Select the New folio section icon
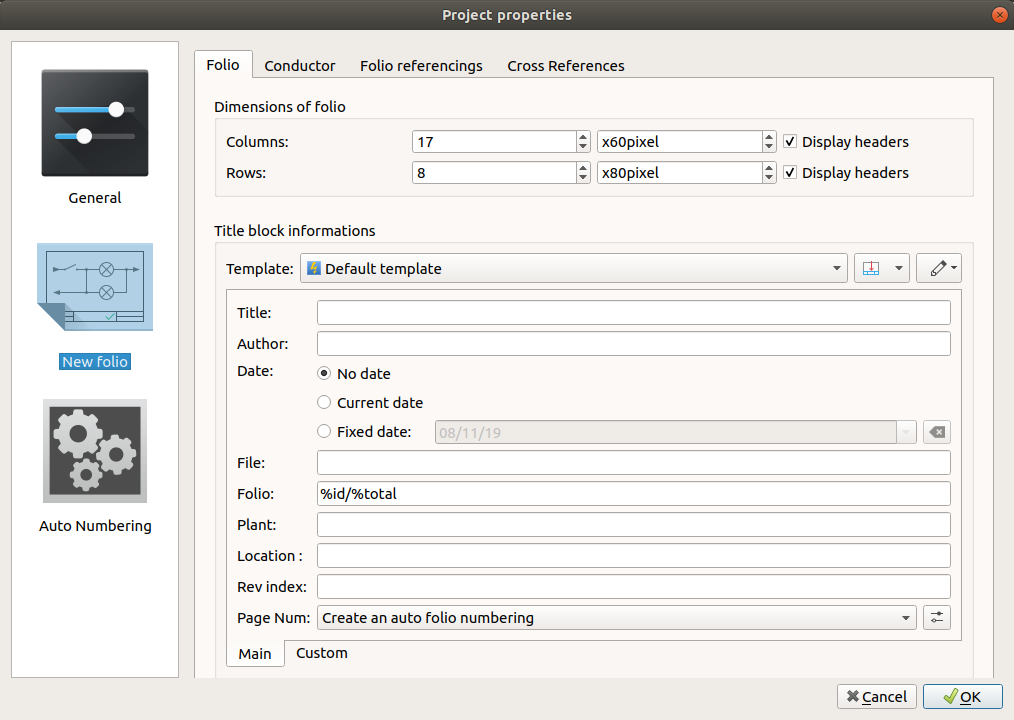This screenshot has width=1014, height=720. pyautogui.click(x=95, y=287)
